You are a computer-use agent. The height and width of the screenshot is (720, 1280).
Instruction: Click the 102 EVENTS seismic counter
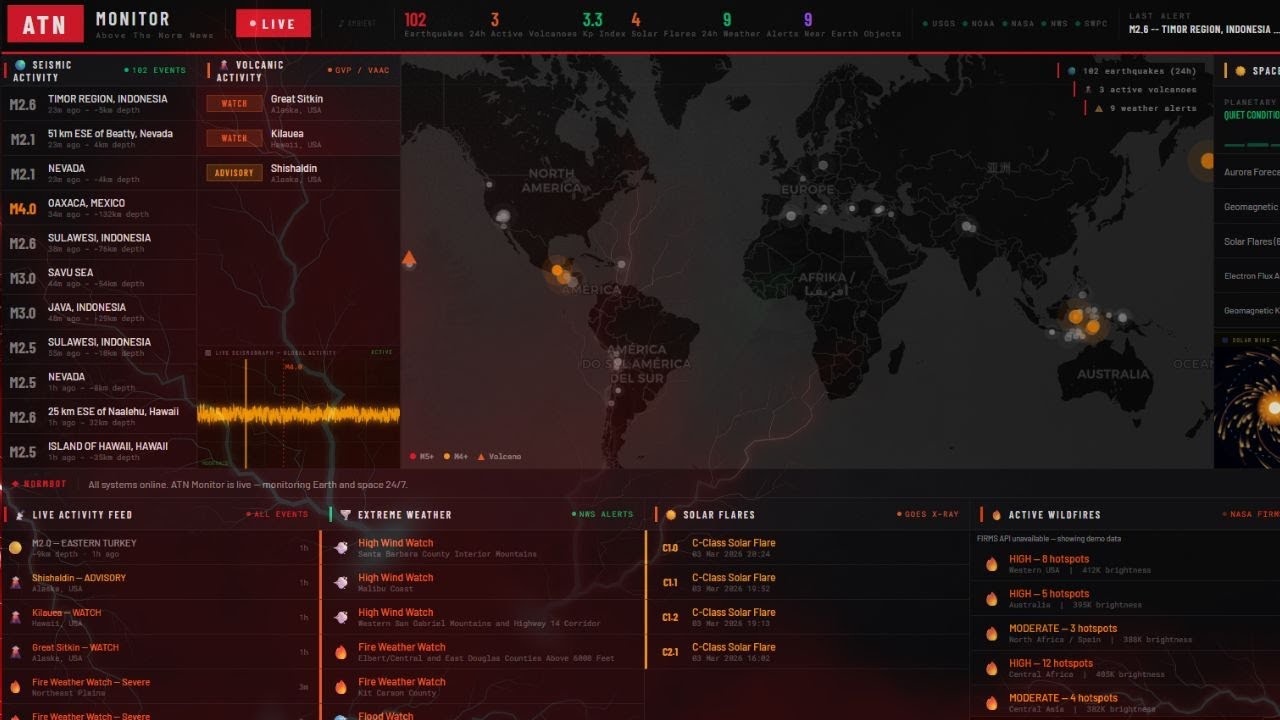pyautogui.click(x=155, y=71)
